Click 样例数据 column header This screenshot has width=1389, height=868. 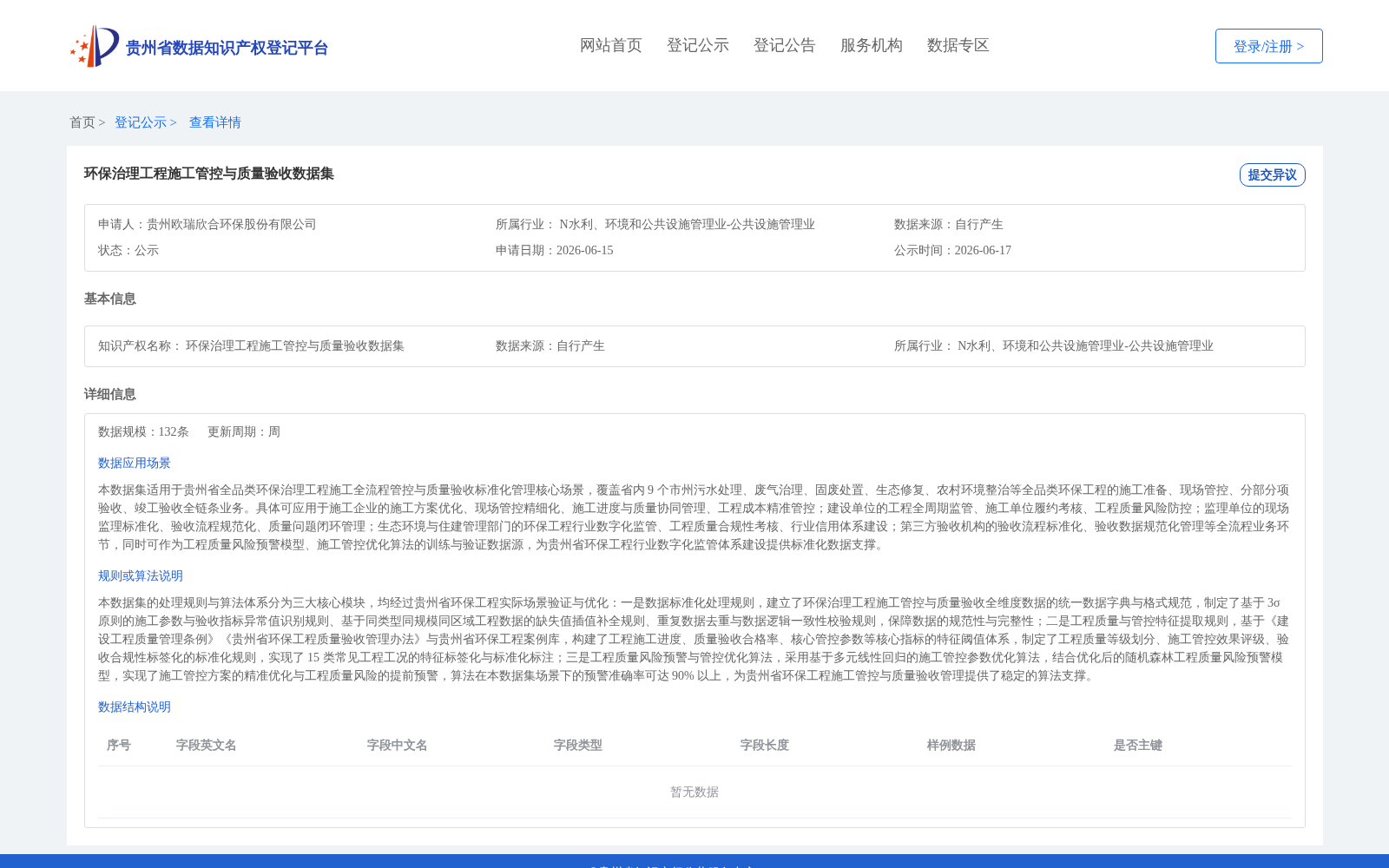951,745
